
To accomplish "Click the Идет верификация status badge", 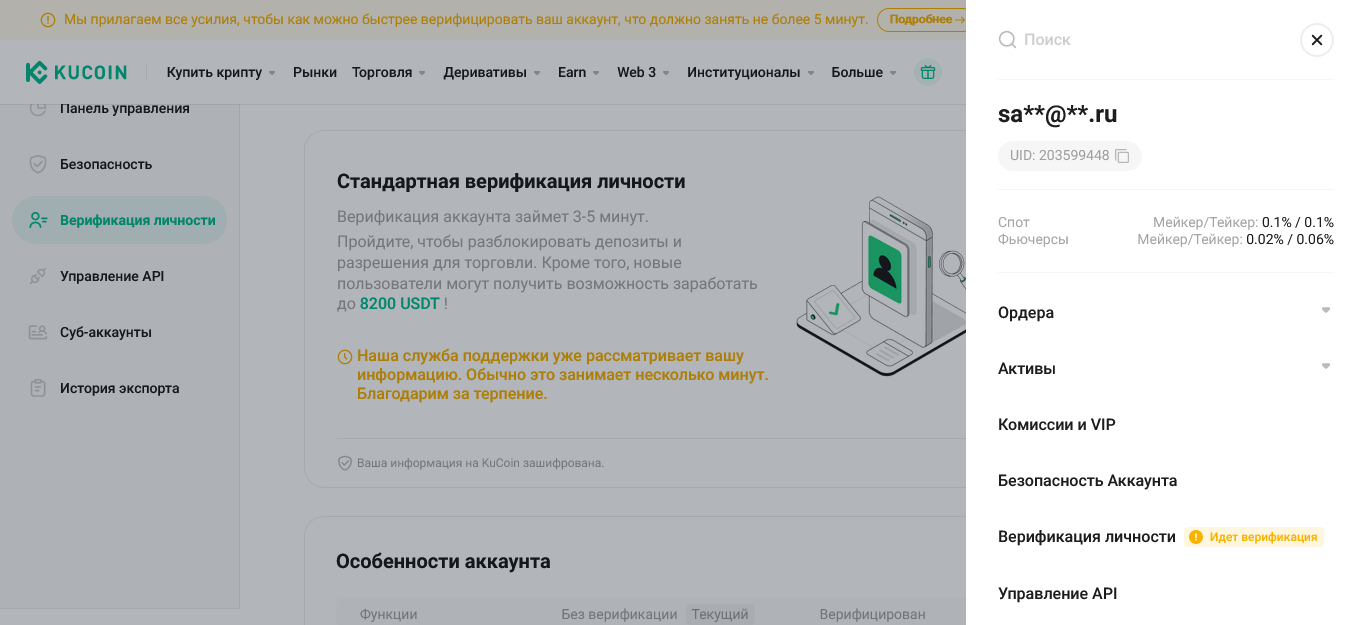I will pyautogui.click(x=1254, y=537).
